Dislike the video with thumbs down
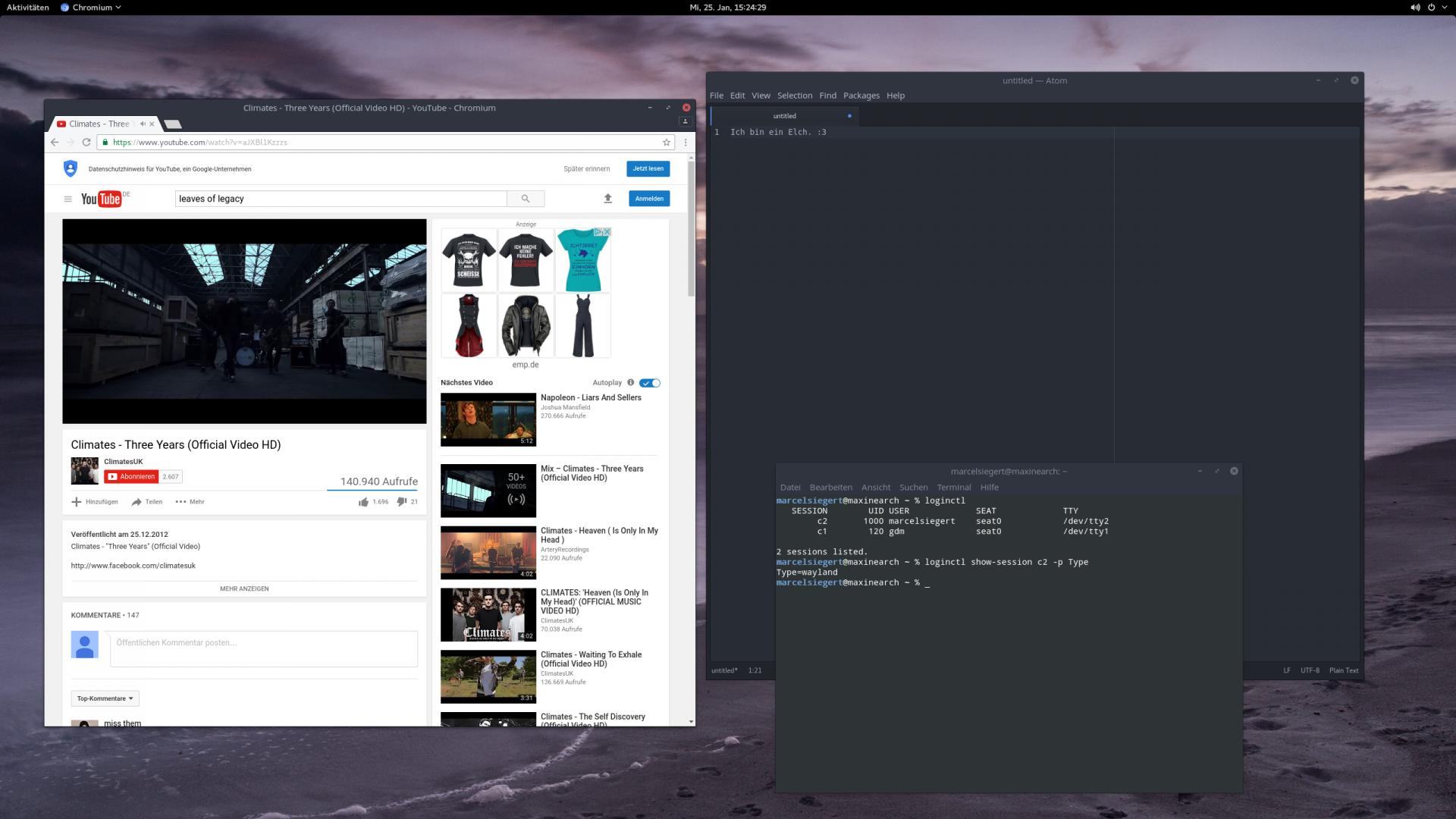The width and height of the screenshot is (1456, 819). tap(402, 501)
